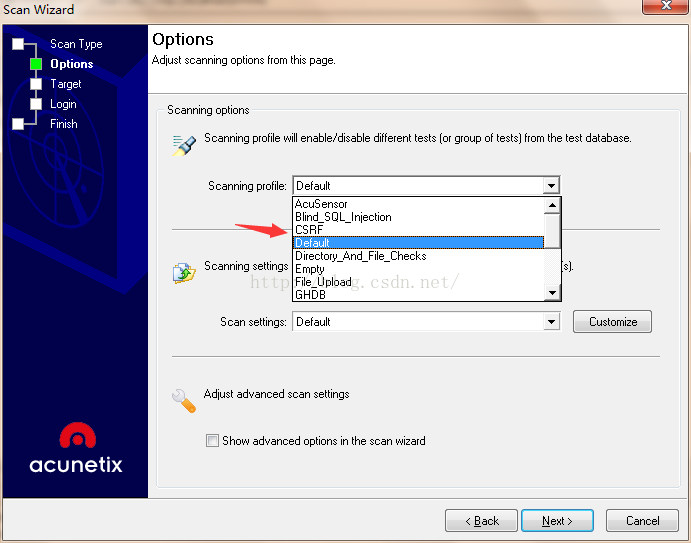Go to the previous step with Back
Image resolution: width=691 pixels, height=543 pixels.
point(481,521)
